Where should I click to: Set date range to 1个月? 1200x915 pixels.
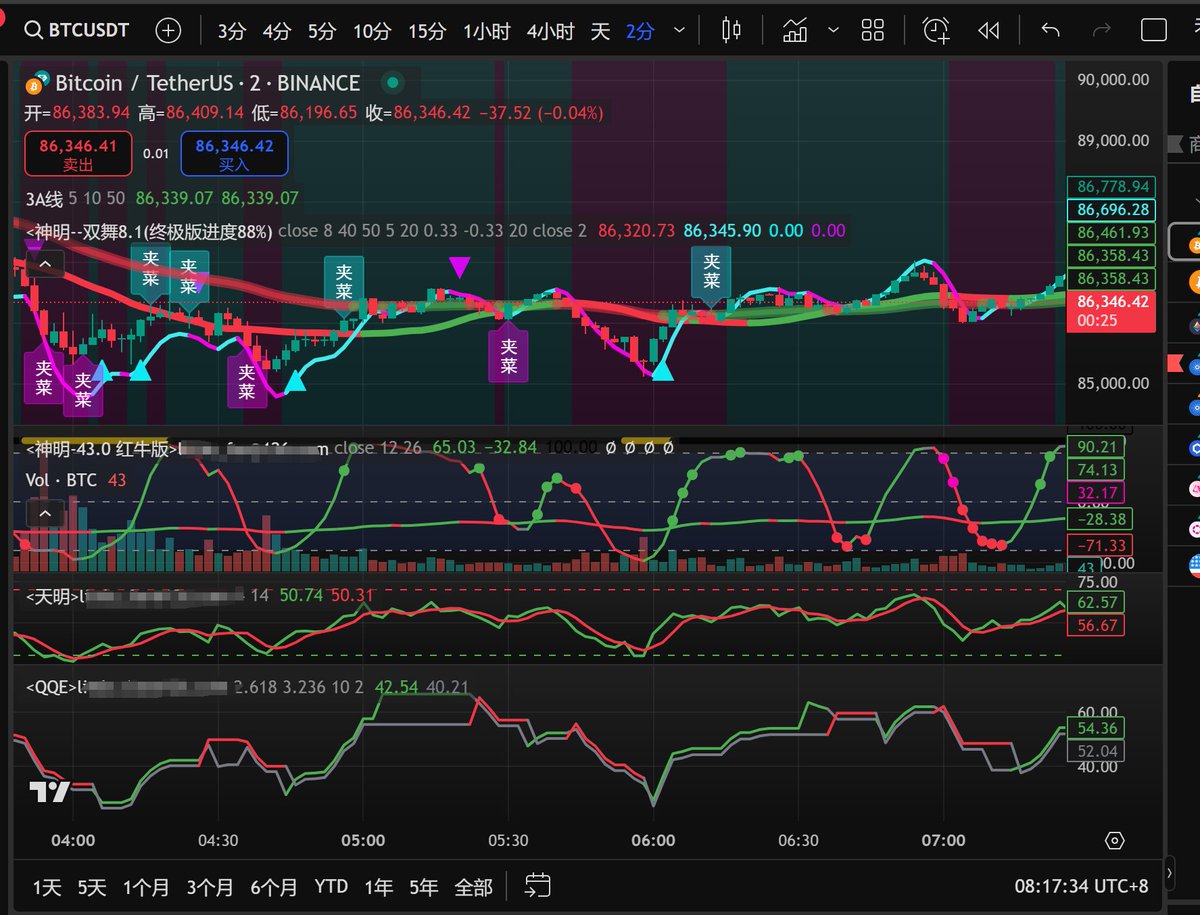pyautogui.click(x=146, y=887)
